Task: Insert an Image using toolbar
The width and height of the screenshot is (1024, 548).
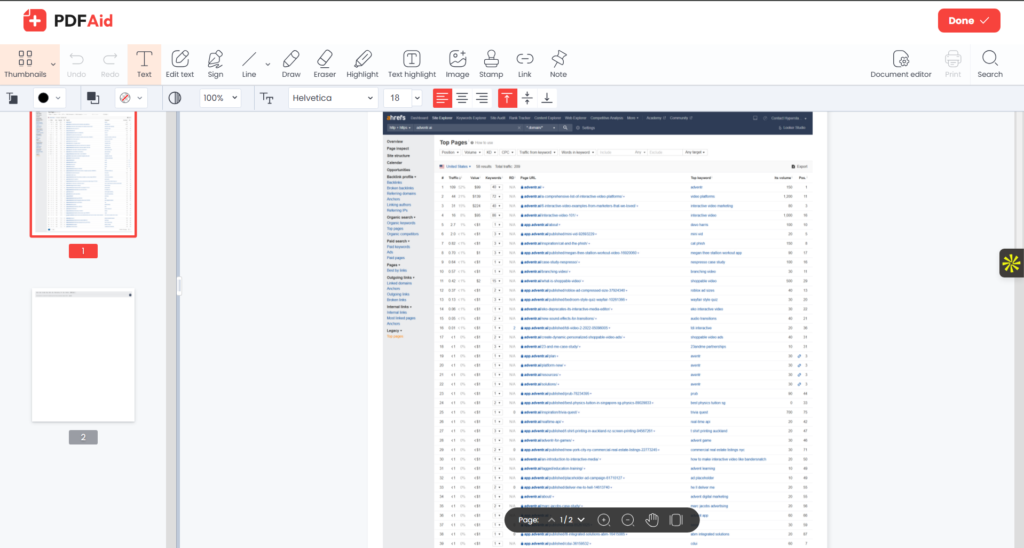Action: click(x=457, y=63)
